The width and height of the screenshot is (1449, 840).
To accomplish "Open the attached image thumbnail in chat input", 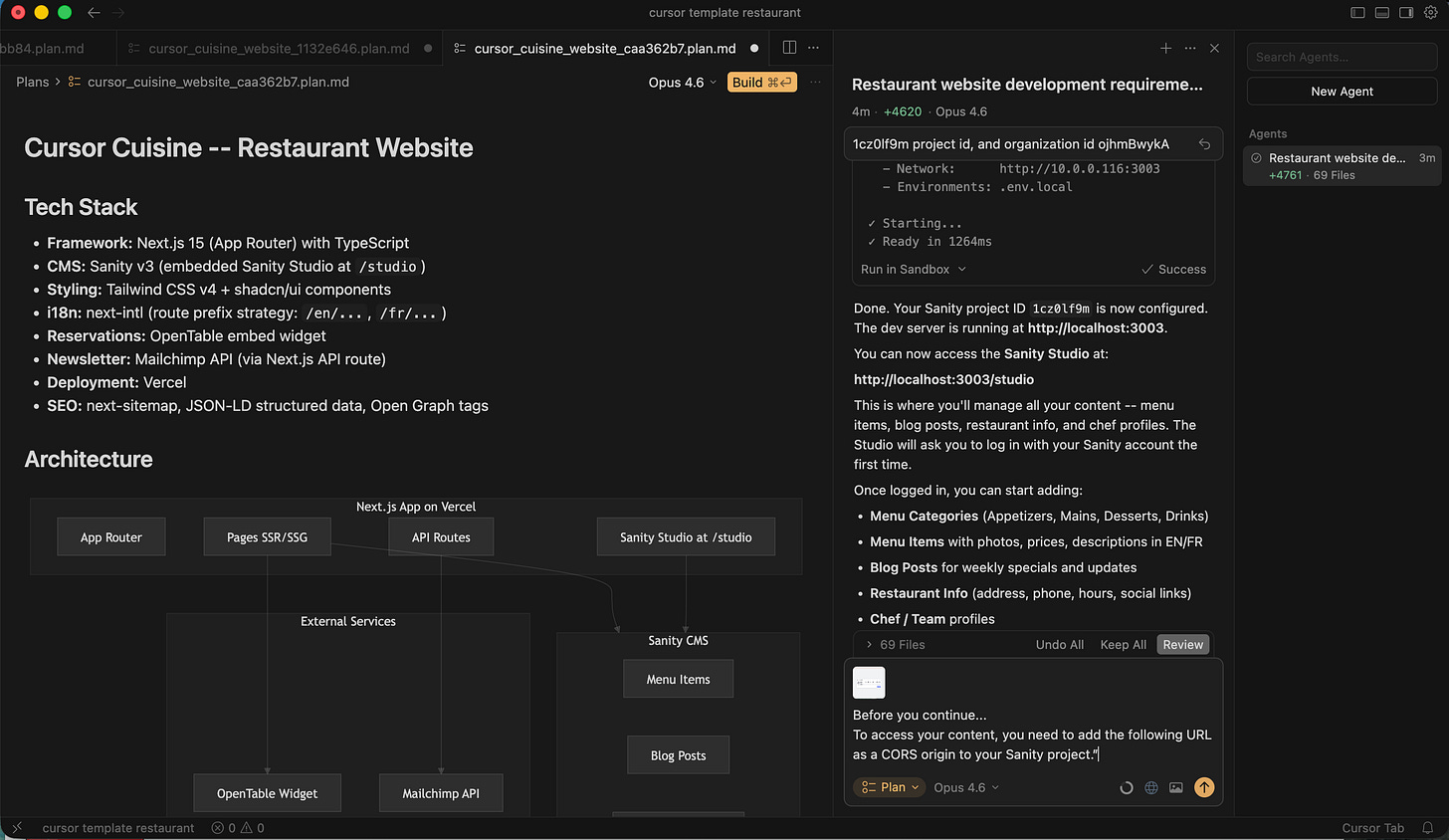I will click(869, 683).
